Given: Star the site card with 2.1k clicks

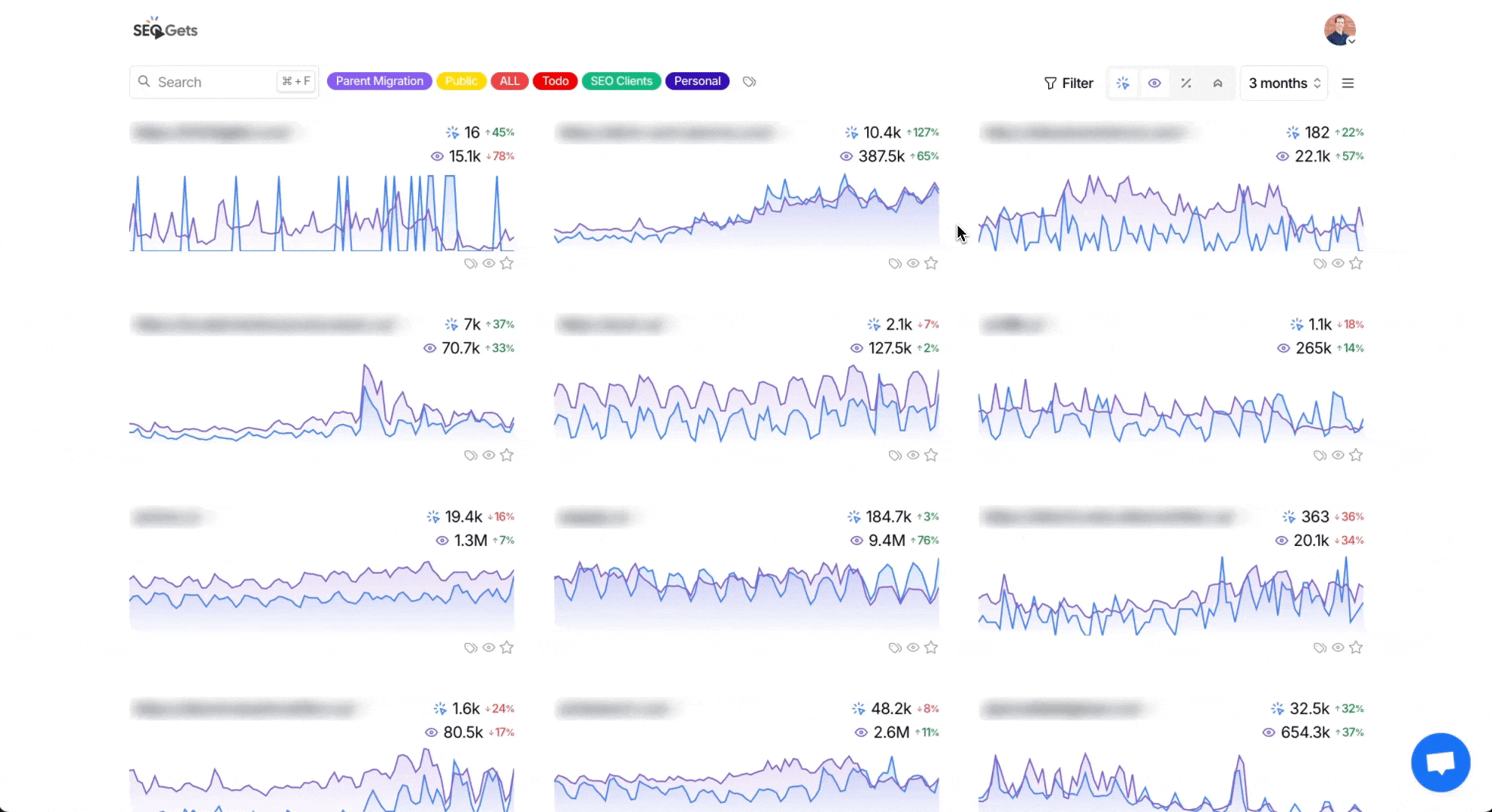Looking at the screenshot, I should pyautogui.click(x=931, y=455).
